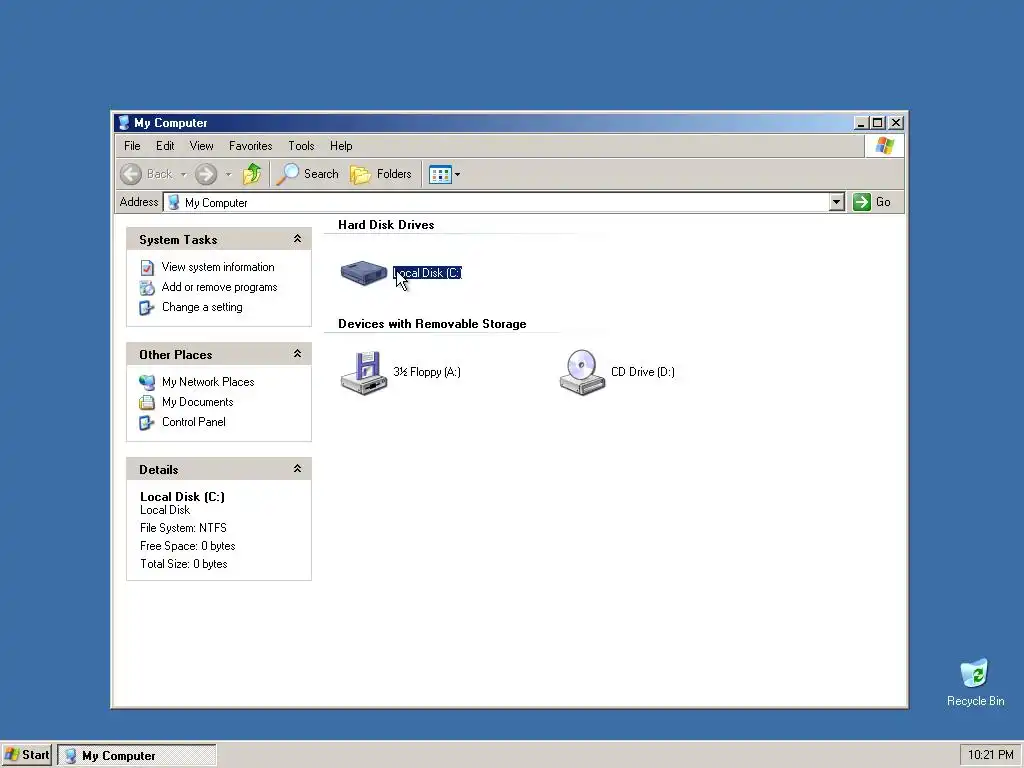Viewport: 1024px width, 768px height.
Task: Click the CD Drive (D:) label
Action: tap(643, 372)
